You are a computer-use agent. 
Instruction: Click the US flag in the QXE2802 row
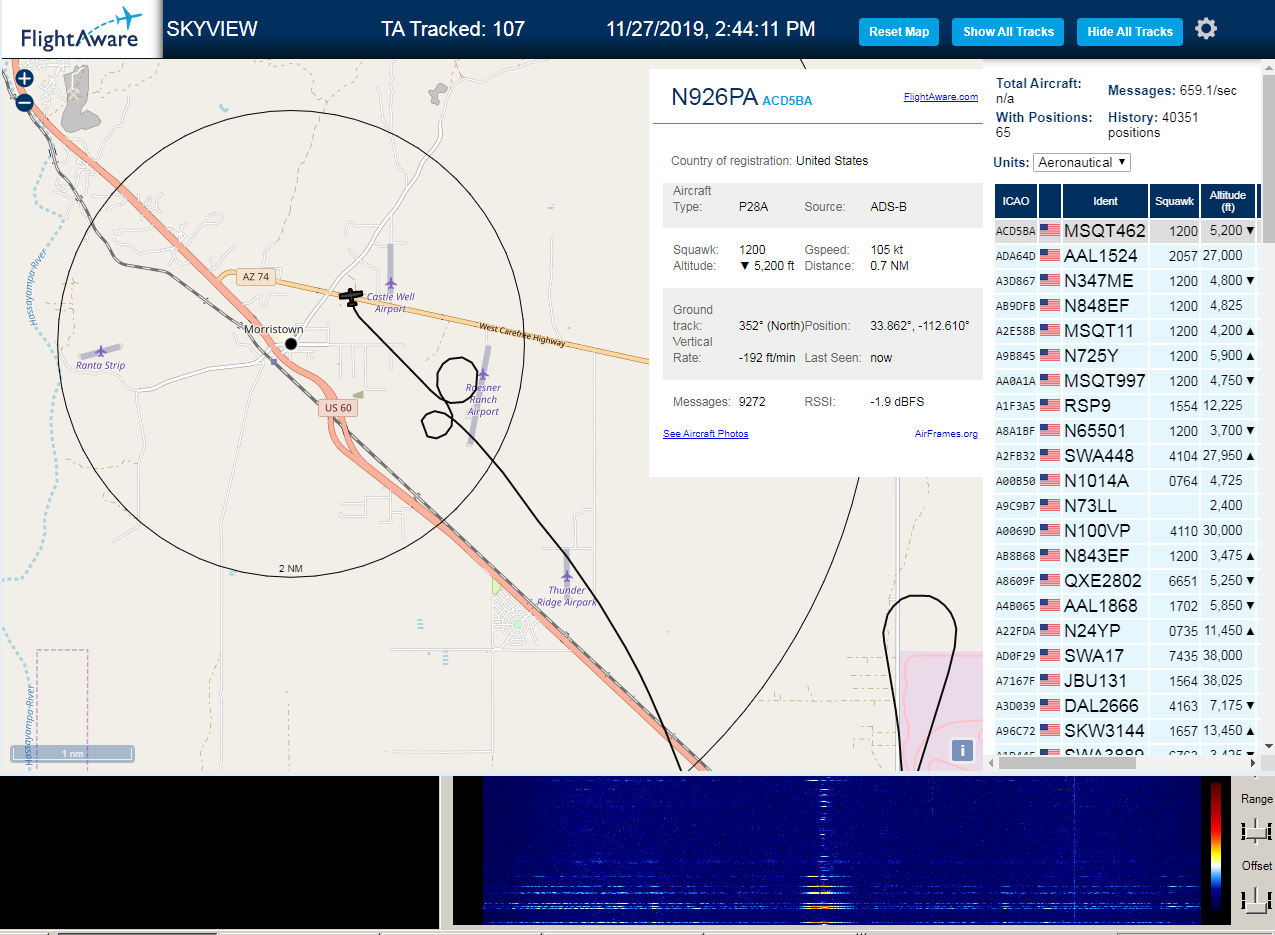[1049, 581]
